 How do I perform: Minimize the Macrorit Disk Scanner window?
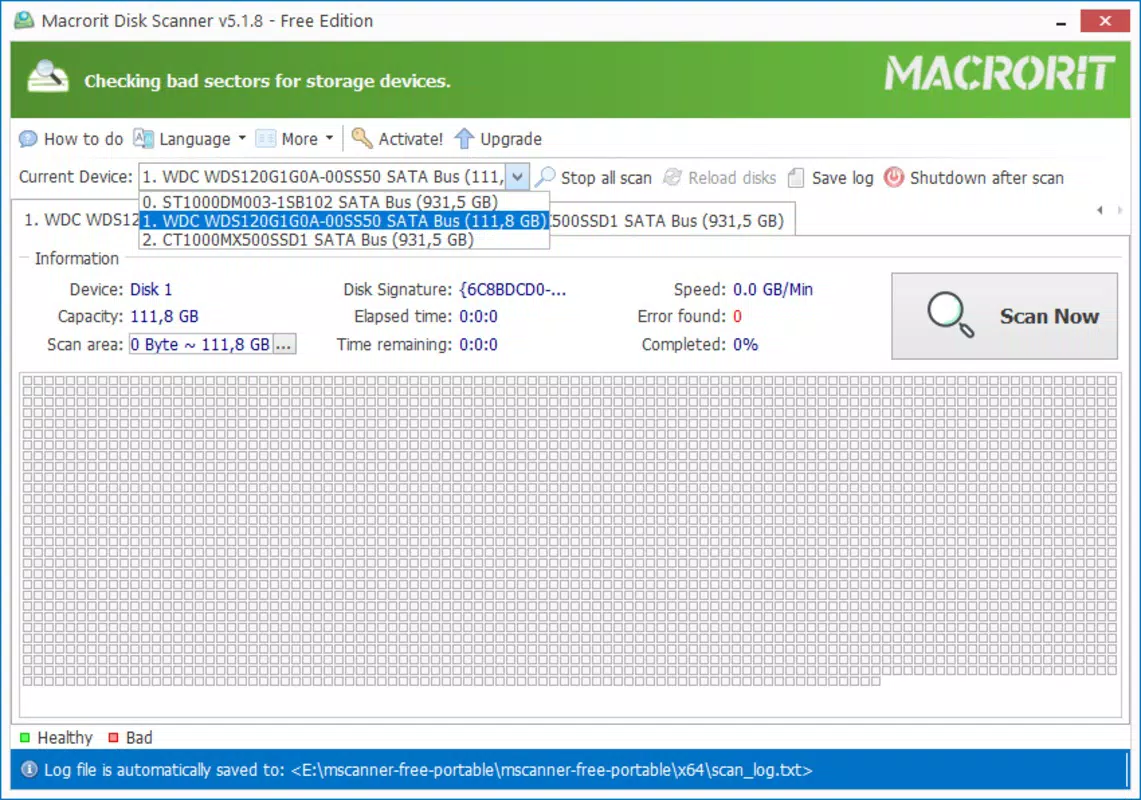(x=1061, y=21)
